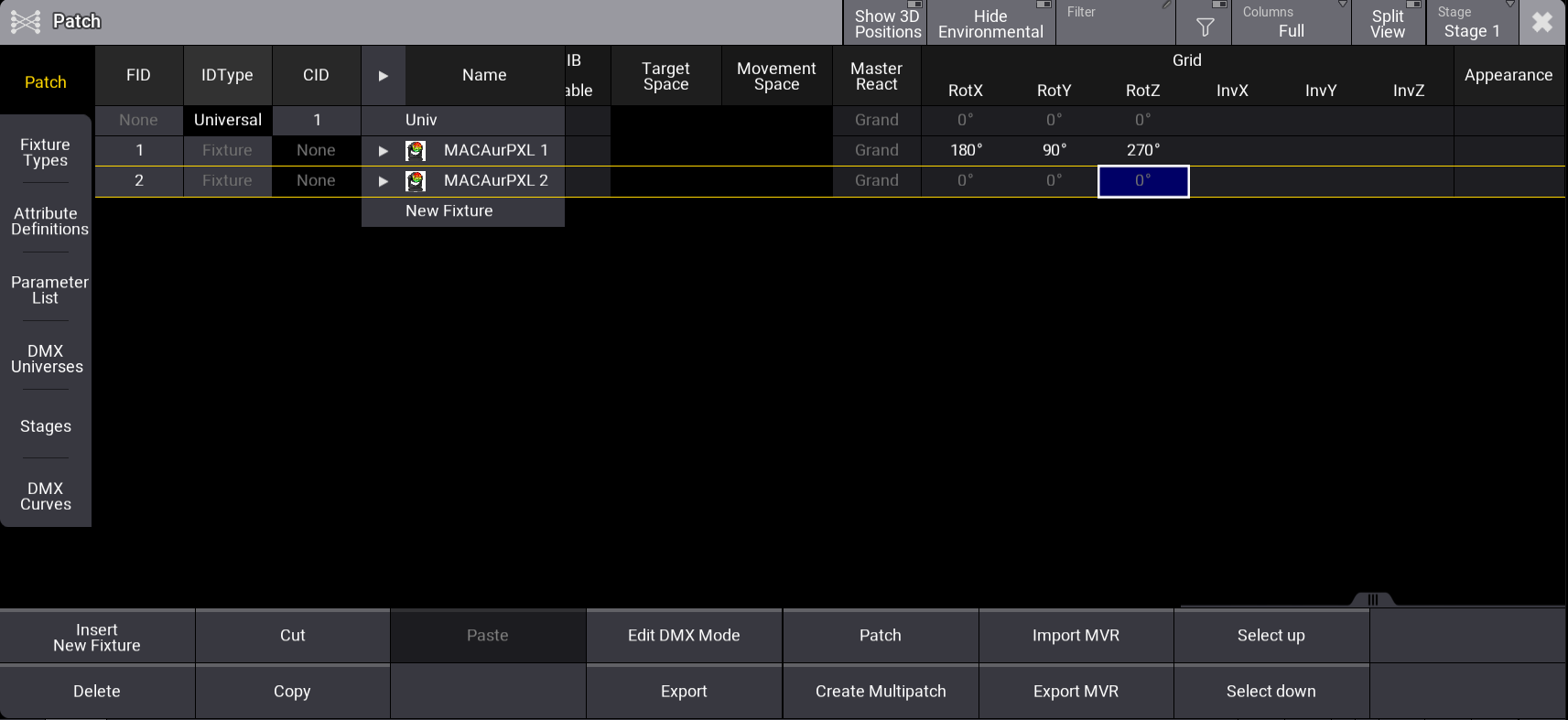This screenshot has width=1568, height=720.
Task: Click the filter funnel icon
Action: click(x=1205, y=27)
